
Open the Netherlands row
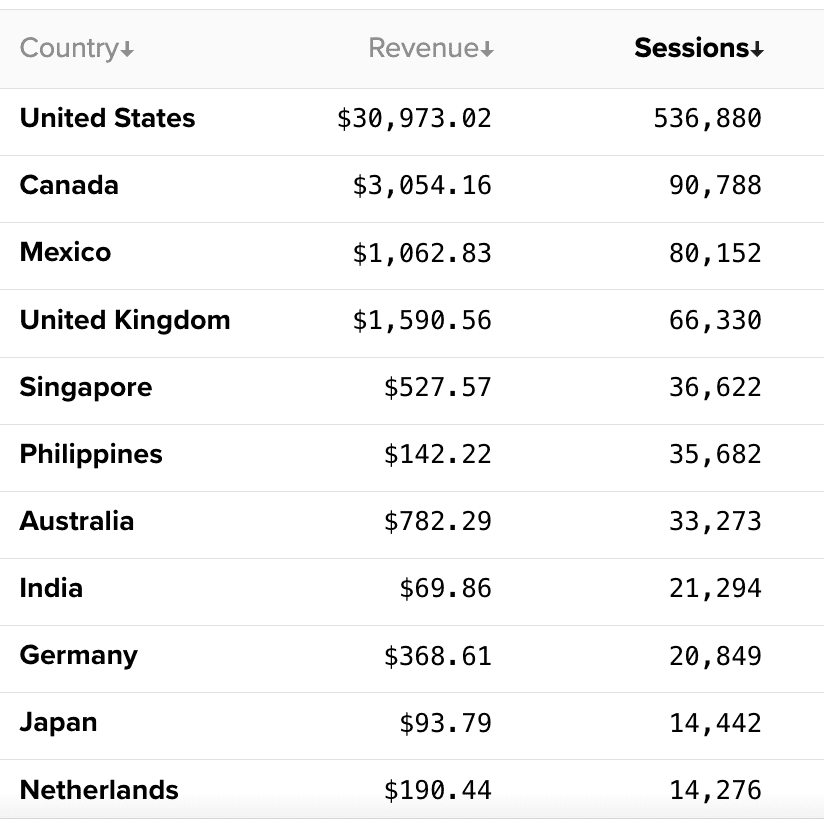[99, 790]
